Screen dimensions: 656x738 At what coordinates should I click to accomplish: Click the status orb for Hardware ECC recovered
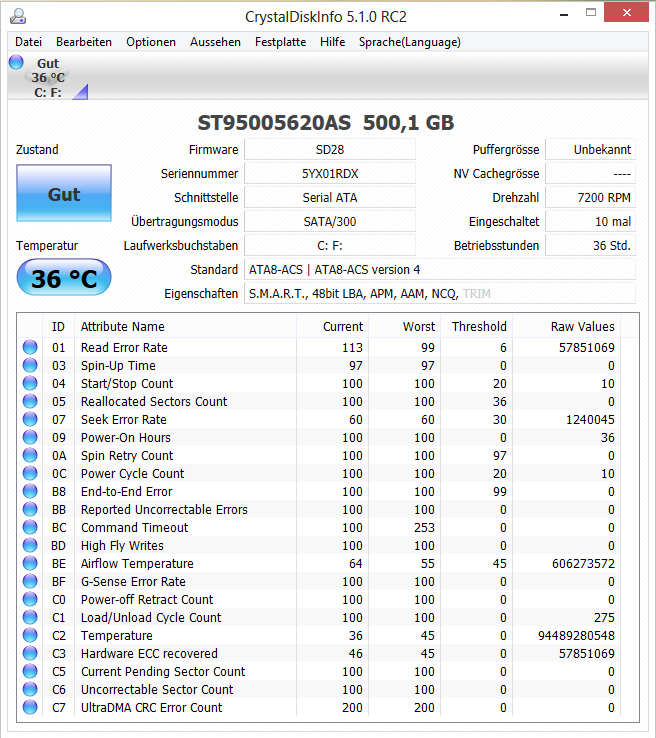[30, 653]
